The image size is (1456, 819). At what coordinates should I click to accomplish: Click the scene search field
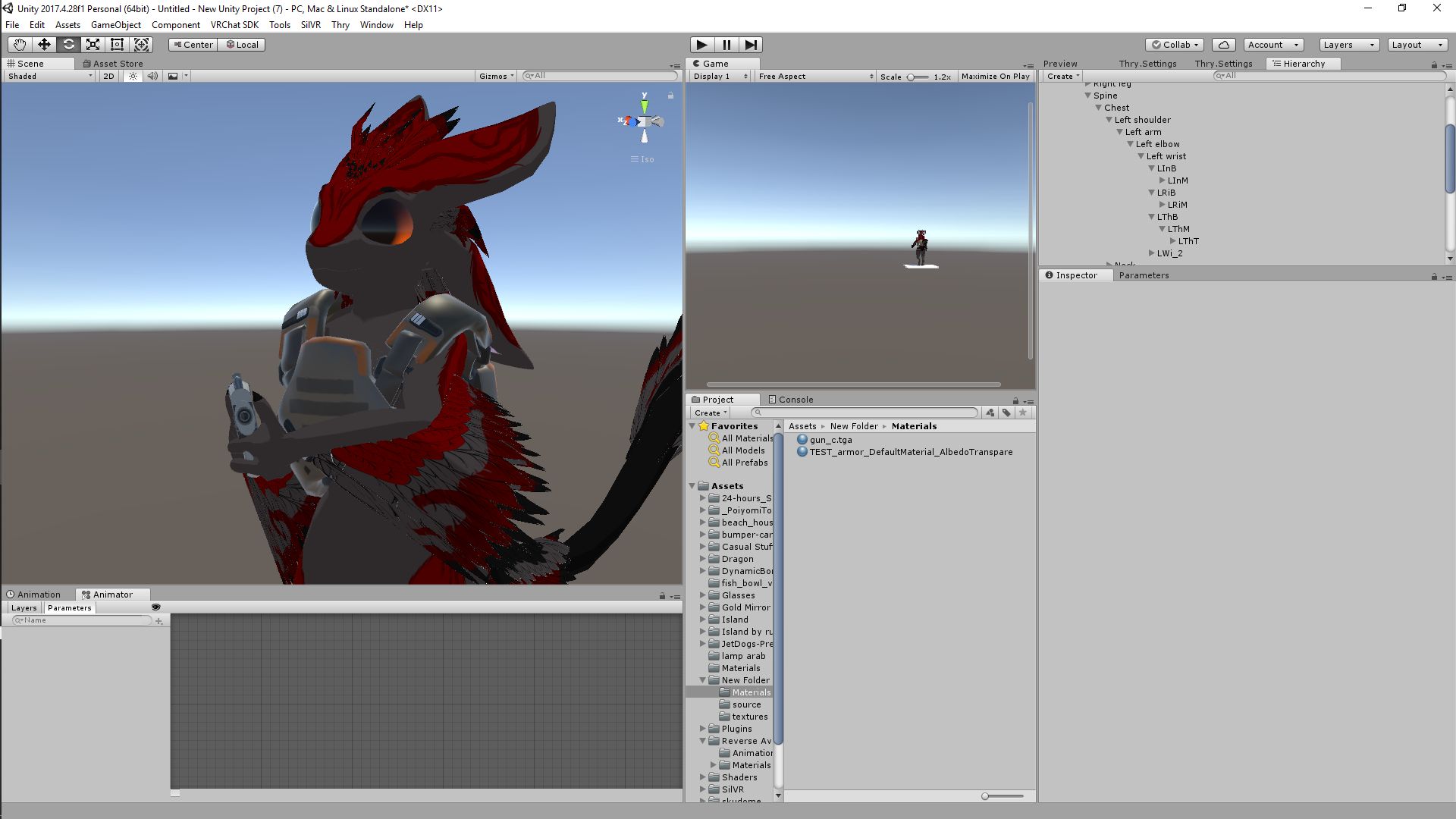pyautogui.click(x=599, y=76)
